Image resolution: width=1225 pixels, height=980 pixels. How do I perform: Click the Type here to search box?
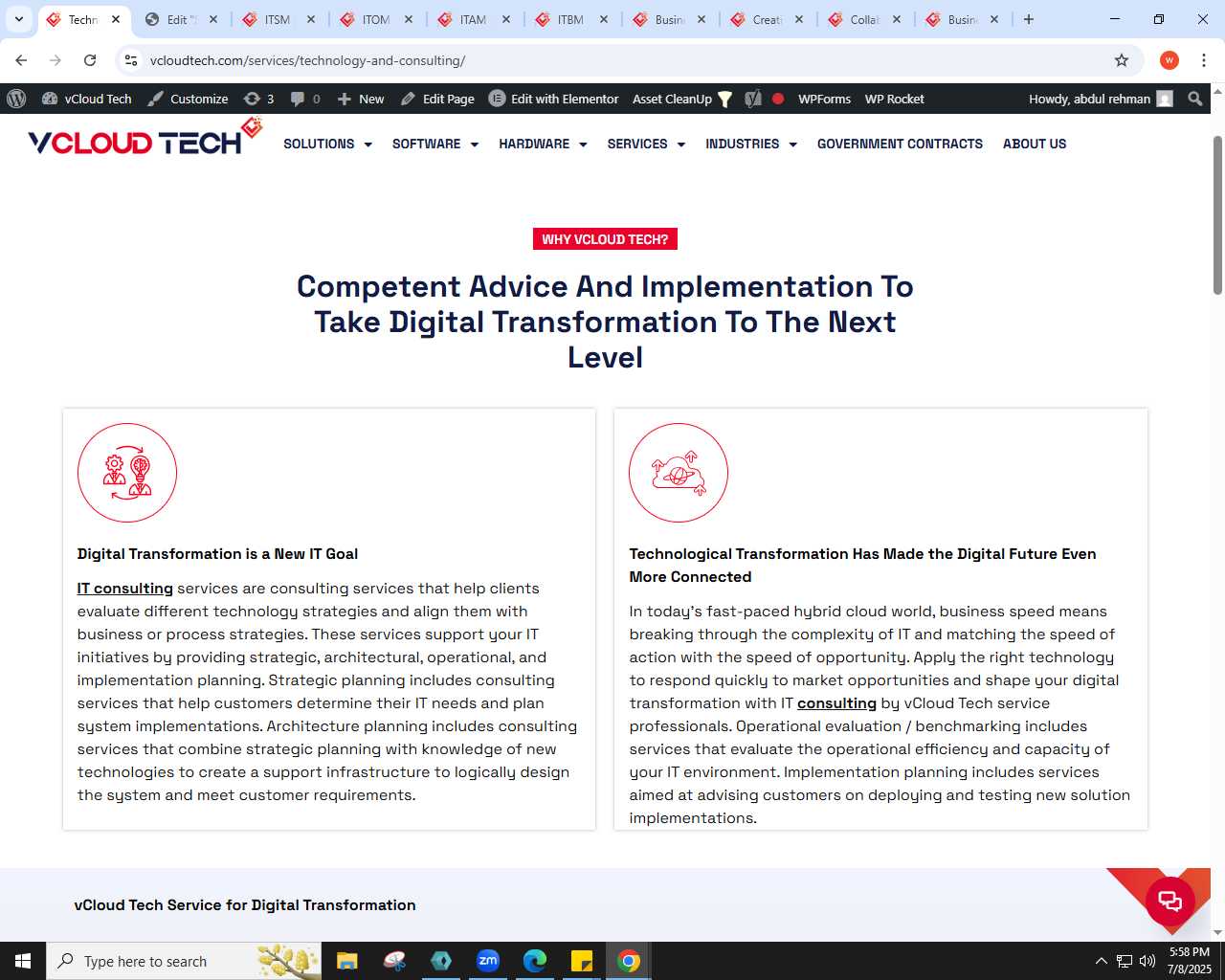(184, 961)
